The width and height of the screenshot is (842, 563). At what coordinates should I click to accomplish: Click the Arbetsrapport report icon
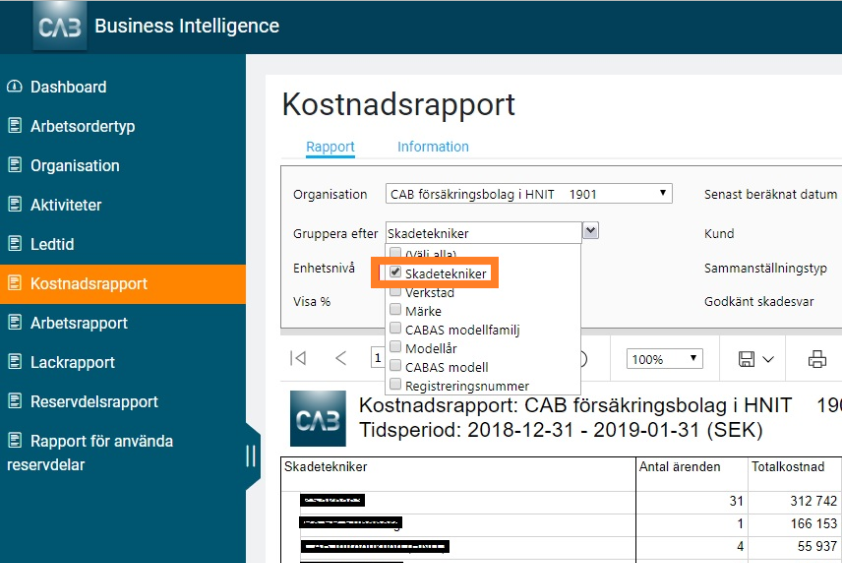point(15,322)
